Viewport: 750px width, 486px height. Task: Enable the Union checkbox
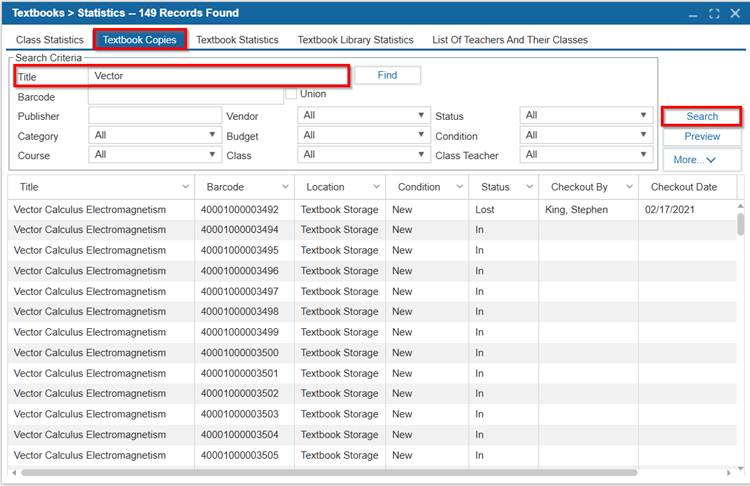[291, 94]
